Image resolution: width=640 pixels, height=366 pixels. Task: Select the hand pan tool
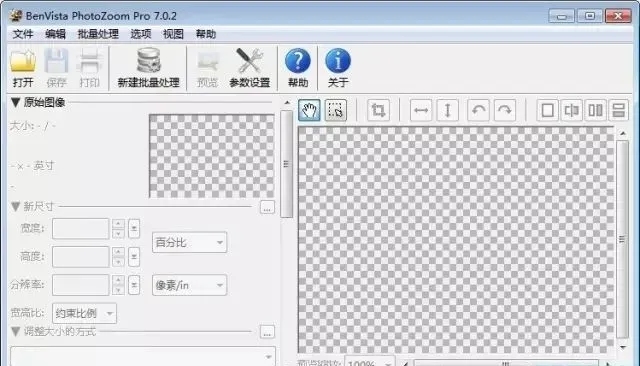point(309,110)
